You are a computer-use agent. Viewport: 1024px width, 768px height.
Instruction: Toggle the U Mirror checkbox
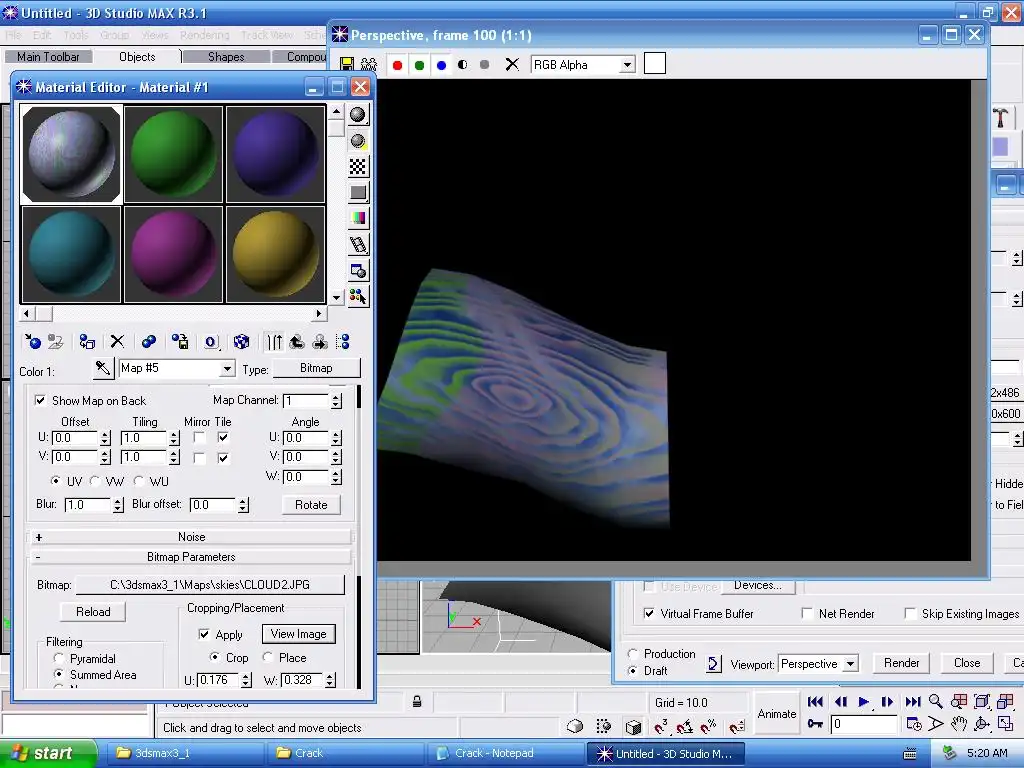click(199, 438)
